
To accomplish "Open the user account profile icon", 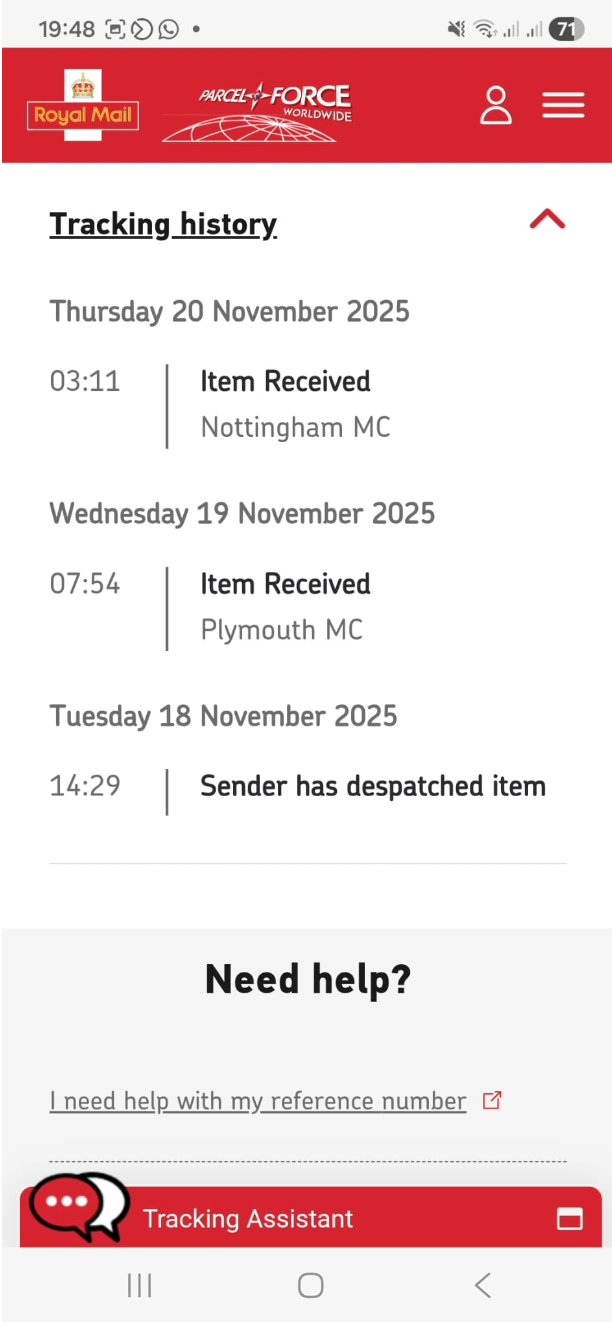I will click(x=495, y=105).
